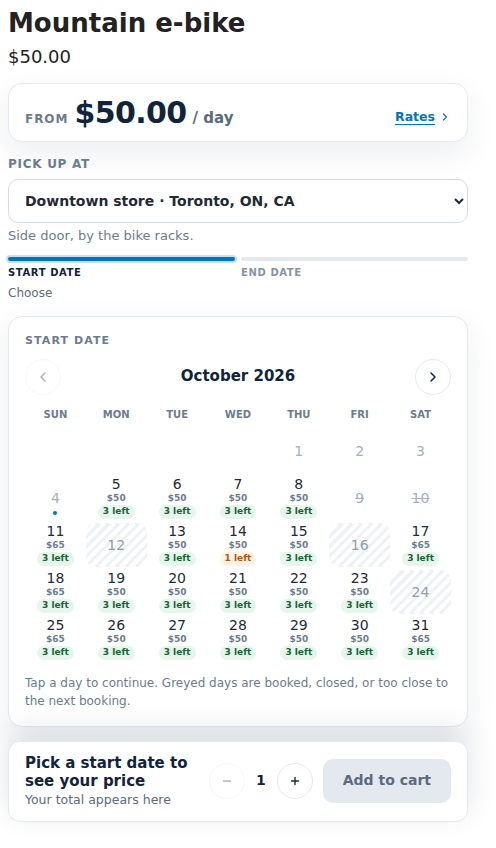496x848 pixels.
Task: Switch to the Start Date step tab
Action: (122, 276)
